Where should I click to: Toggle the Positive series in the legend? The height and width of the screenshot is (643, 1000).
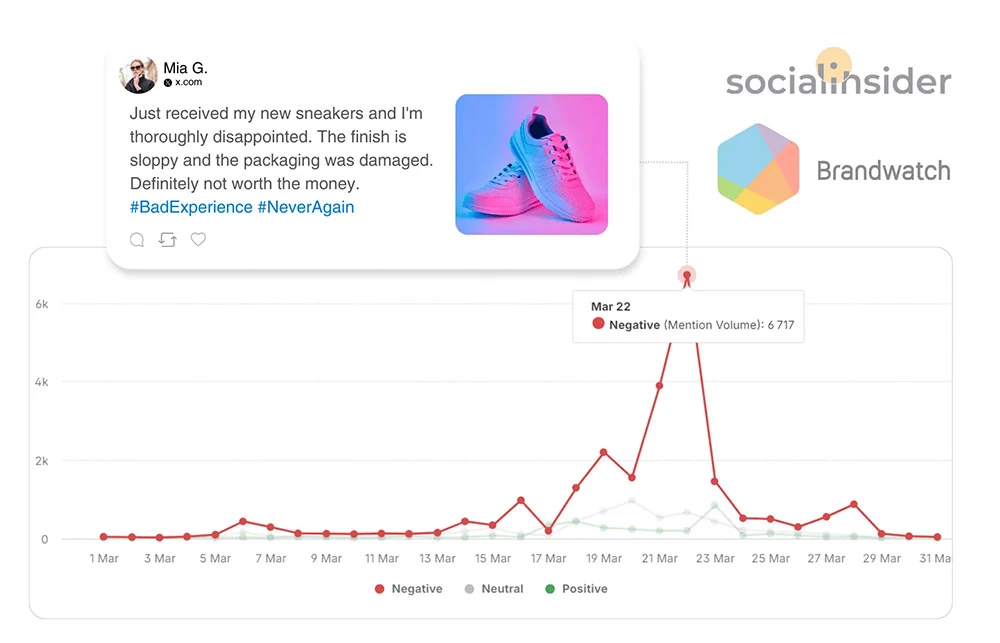(576, 589)
